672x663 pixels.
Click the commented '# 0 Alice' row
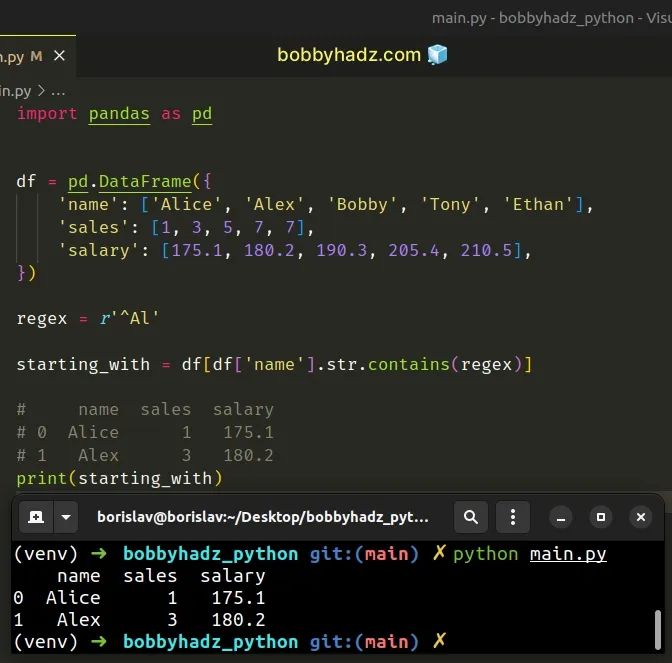tap(145, 432)
